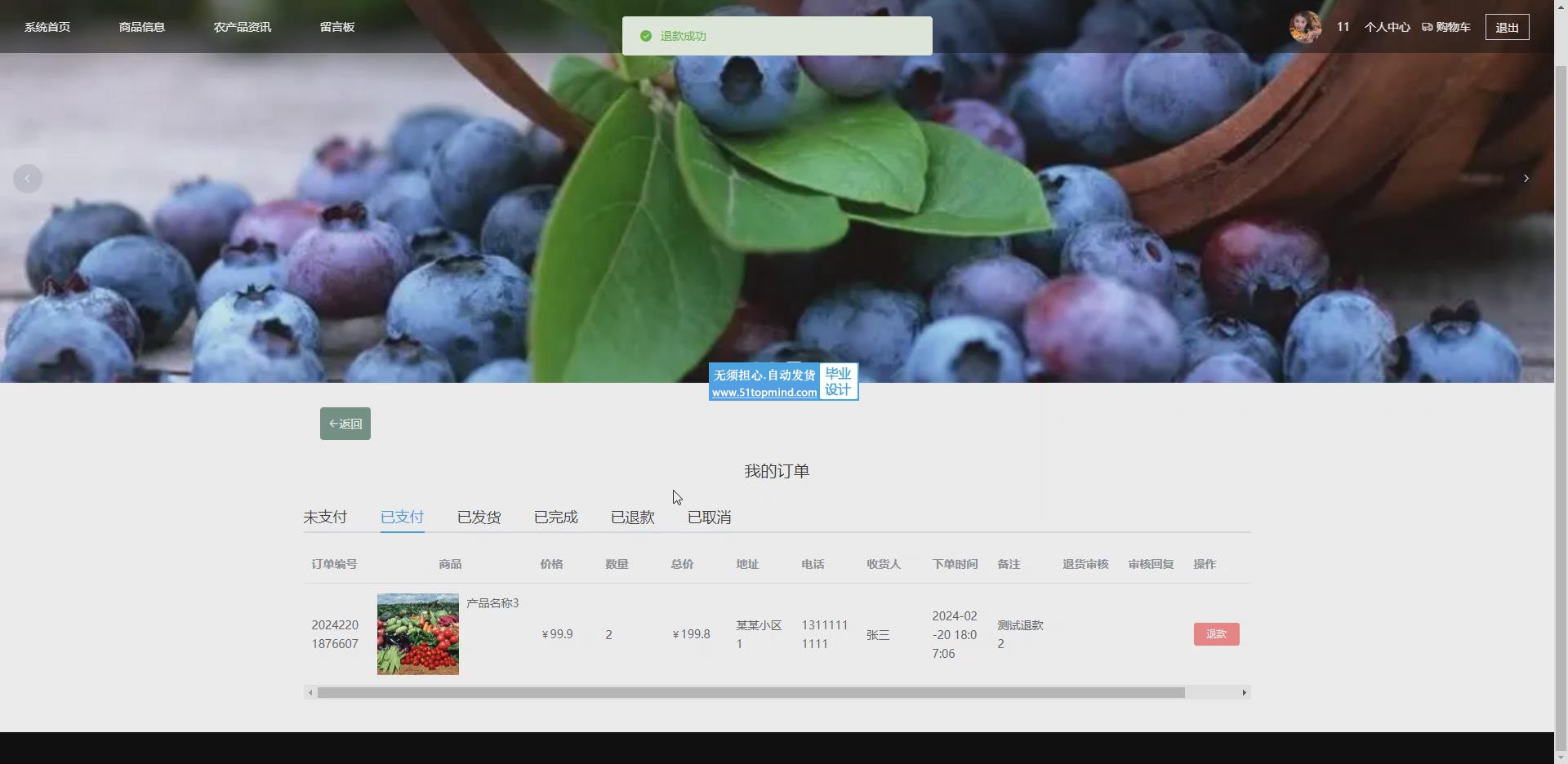
Task: Click the vegetable product thumbnail
Action: point(418,634)
